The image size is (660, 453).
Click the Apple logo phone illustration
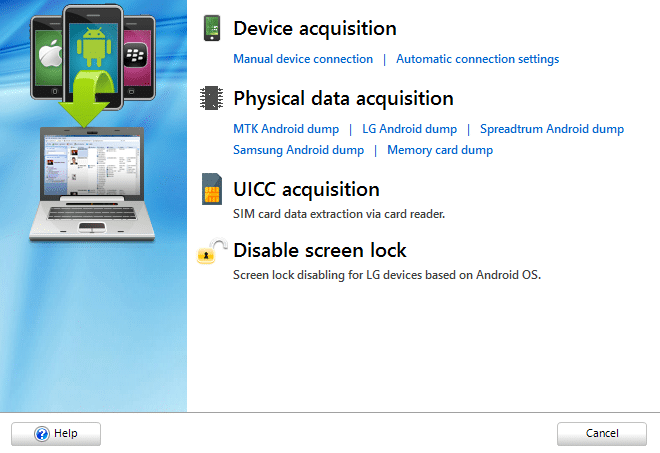coord(47,57)
